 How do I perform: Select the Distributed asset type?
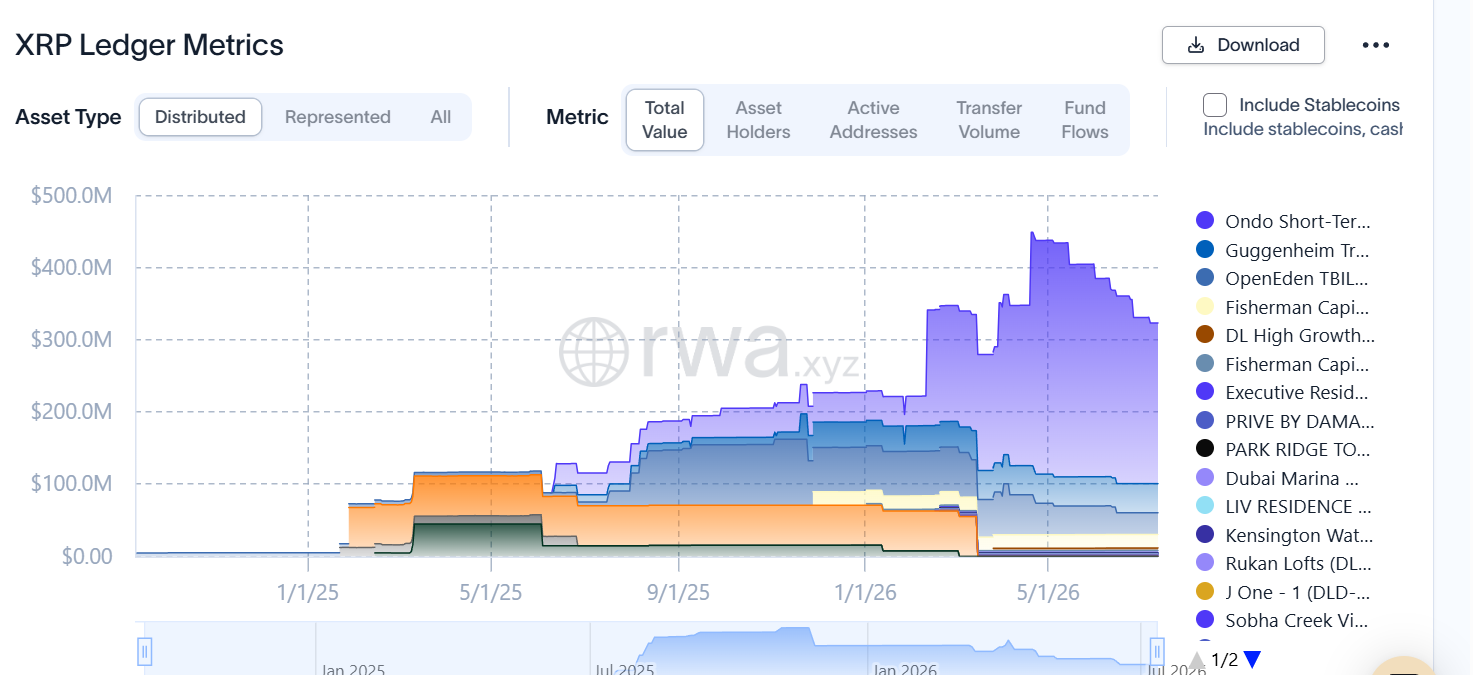pos(200,117)
